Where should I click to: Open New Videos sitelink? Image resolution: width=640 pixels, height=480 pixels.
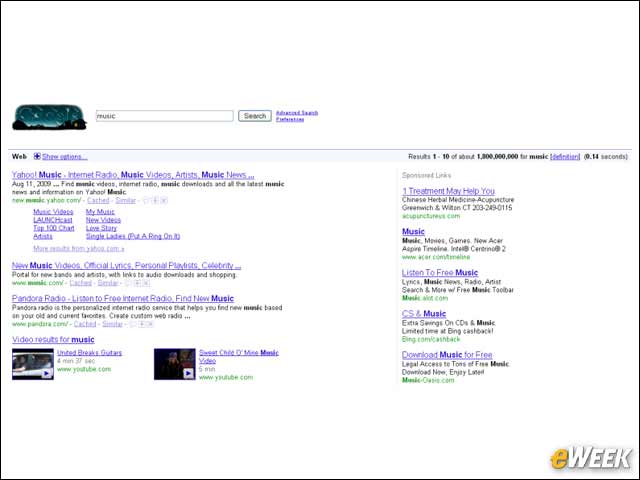click(103, 220)
